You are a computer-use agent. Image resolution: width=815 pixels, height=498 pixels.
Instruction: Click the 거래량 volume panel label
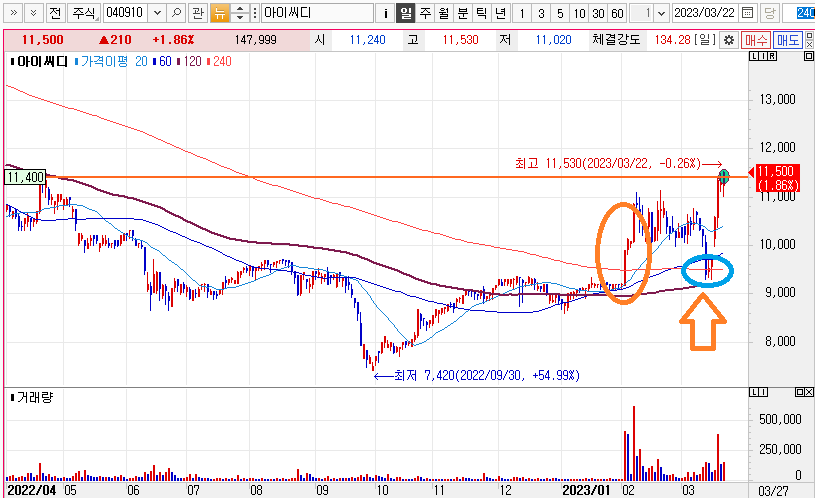tap(35, 398)
